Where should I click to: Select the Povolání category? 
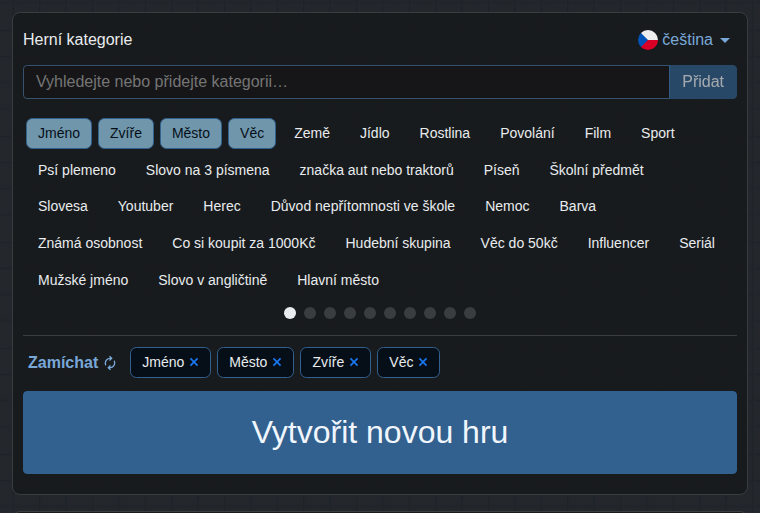click(x=527, y=133)
